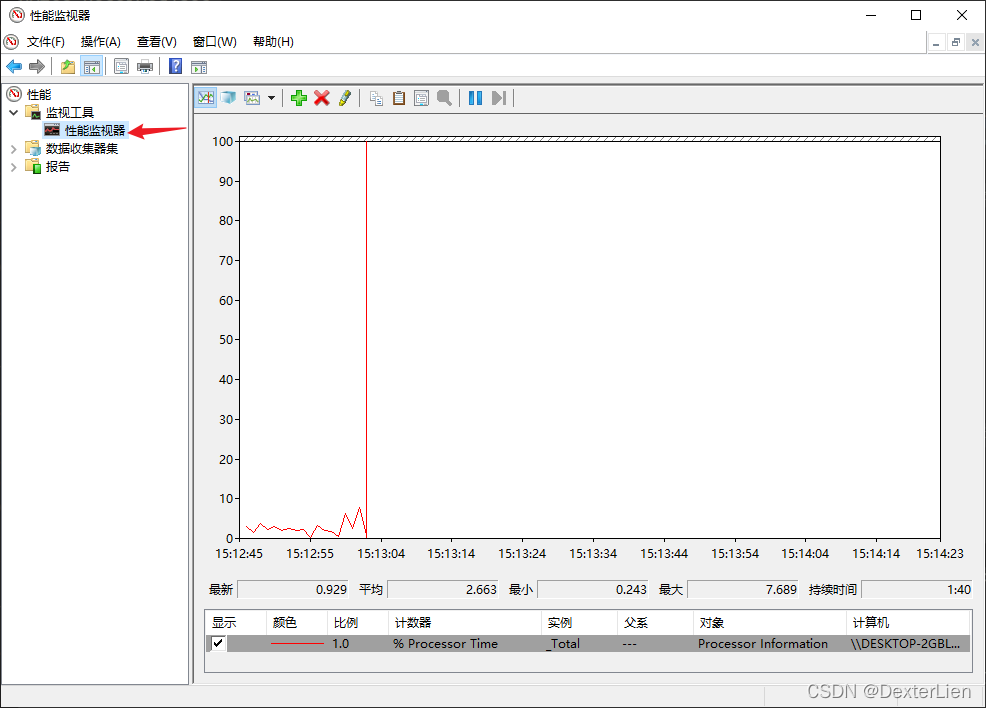Select 数据收集器集 in the tree
The image size is (986, 708).
click(82, 148)
